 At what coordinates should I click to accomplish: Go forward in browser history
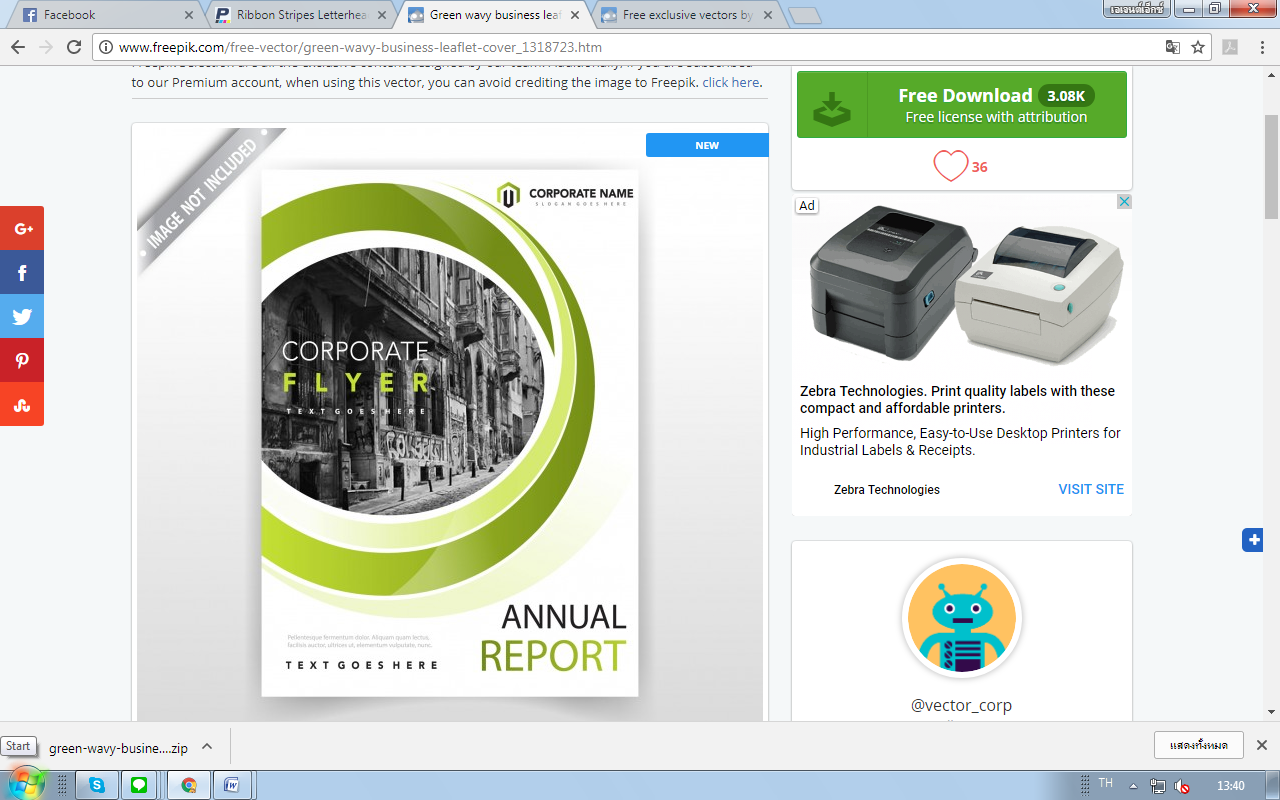click(46, 47)
